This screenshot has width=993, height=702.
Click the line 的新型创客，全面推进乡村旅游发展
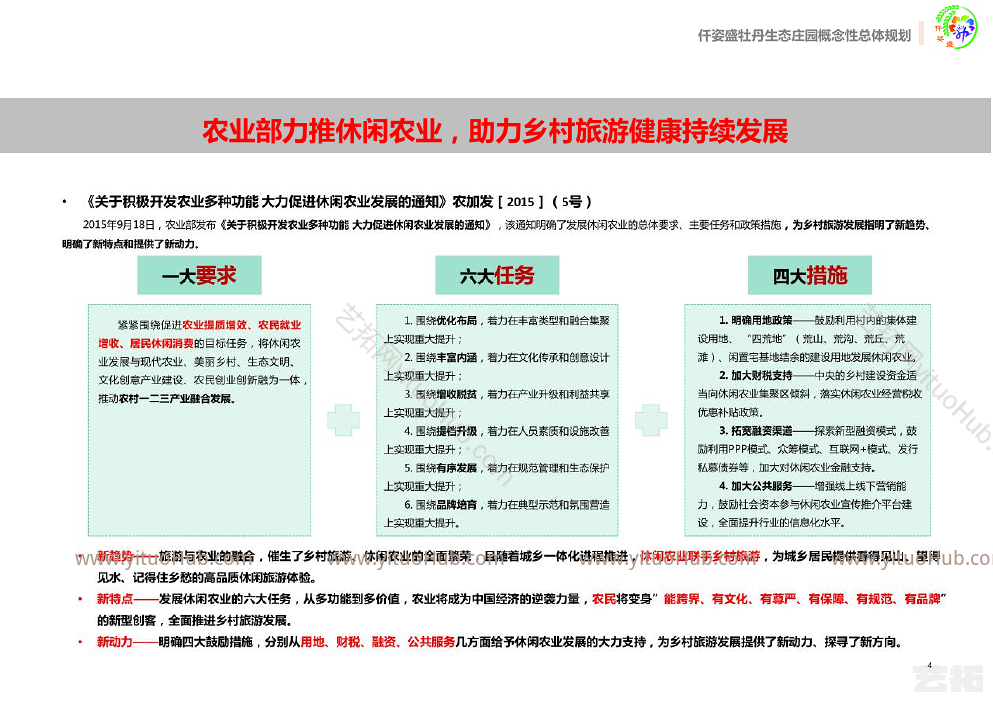tap(194, 620)
